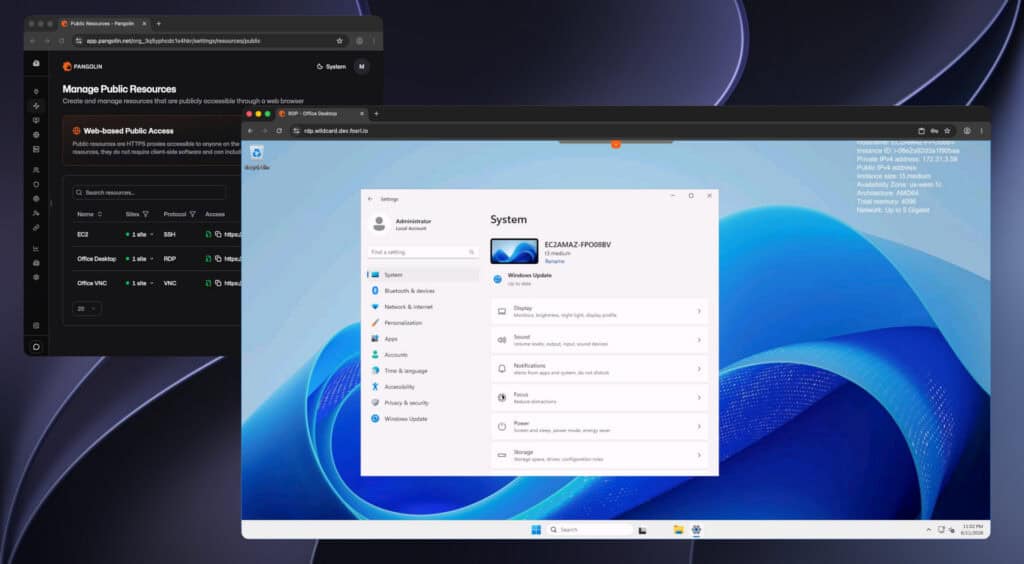Open Bluetooth & devices settings
Image resolution: width=1024 pixels, height=564 pixels.
(423, 290)
